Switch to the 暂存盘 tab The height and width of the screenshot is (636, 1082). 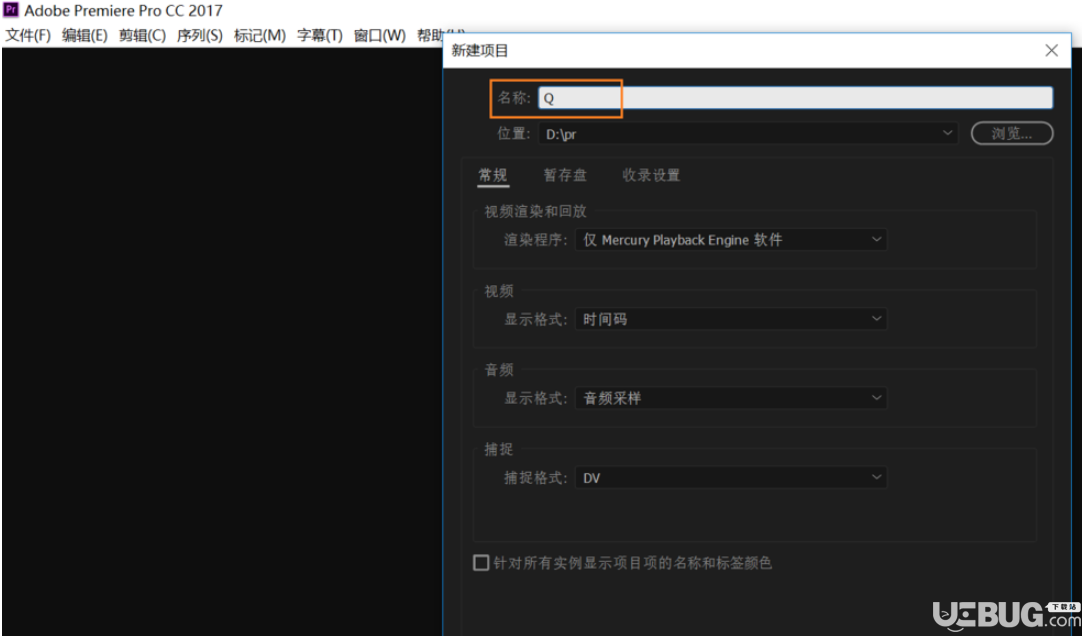(565, 175)
